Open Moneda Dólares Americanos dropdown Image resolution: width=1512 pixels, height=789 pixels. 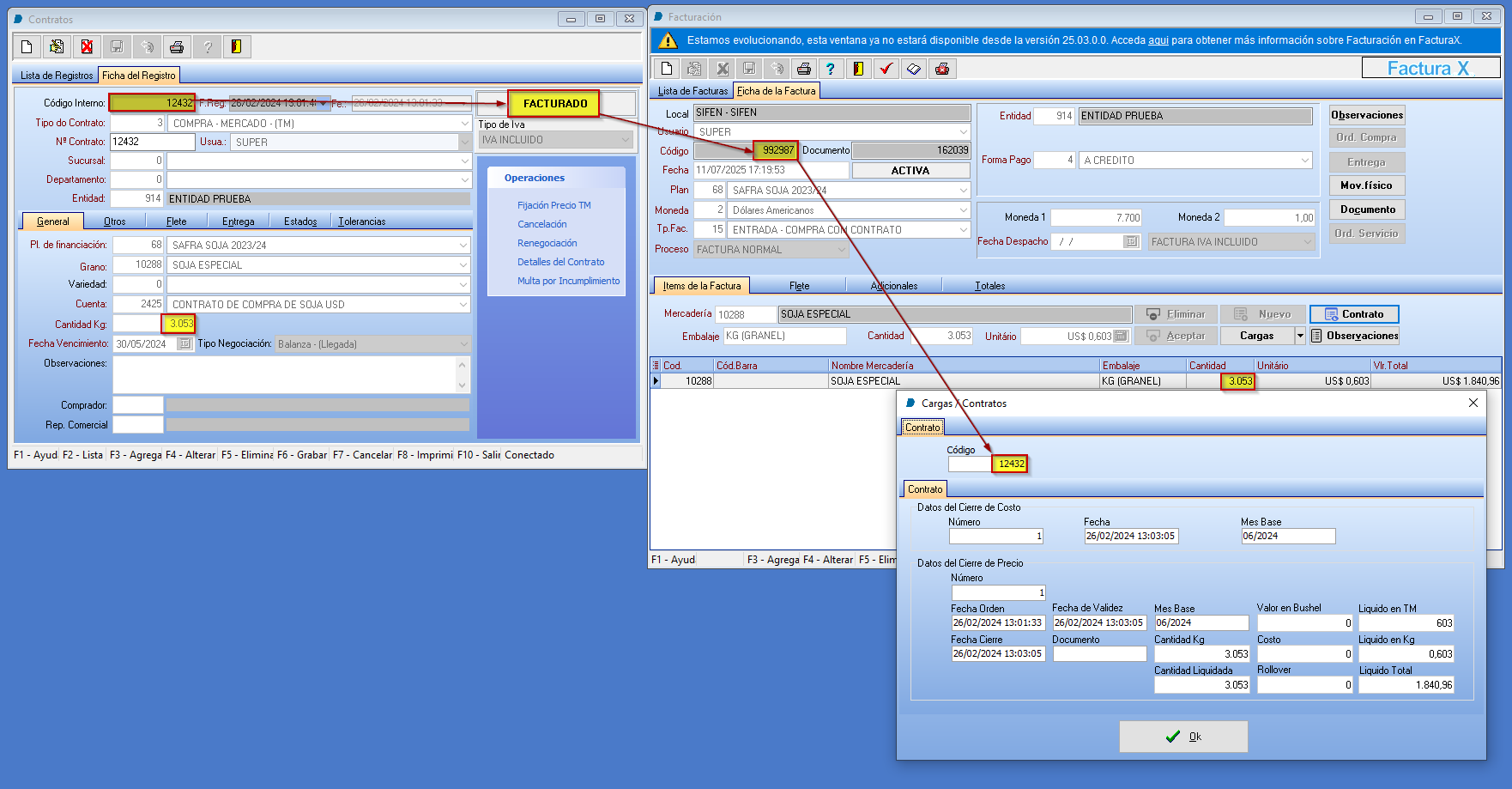pyautogui.click(x=963, y=210)
